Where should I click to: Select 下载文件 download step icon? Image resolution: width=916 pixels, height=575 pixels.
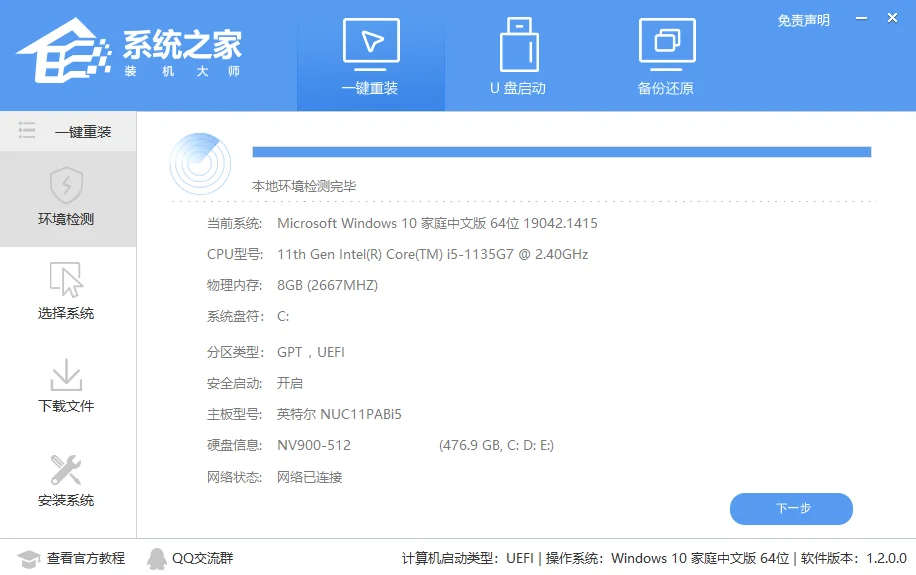[x=66, y=375]
